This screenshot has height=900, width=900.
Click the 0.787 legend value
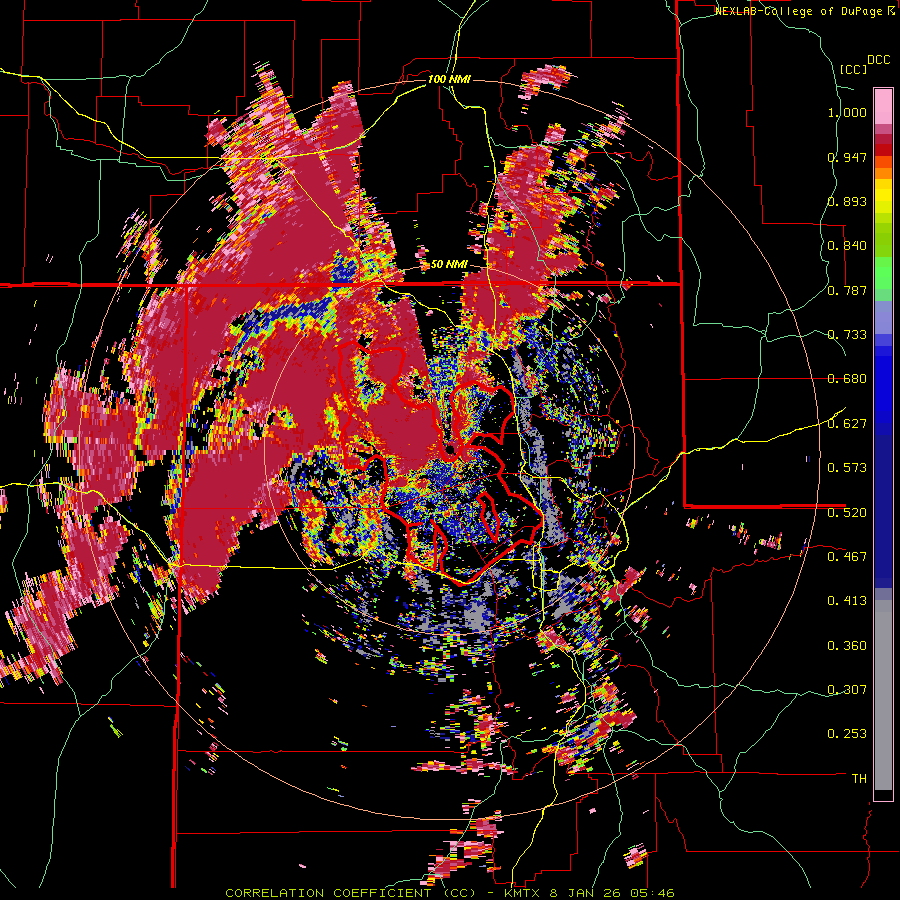click(847, 290)
